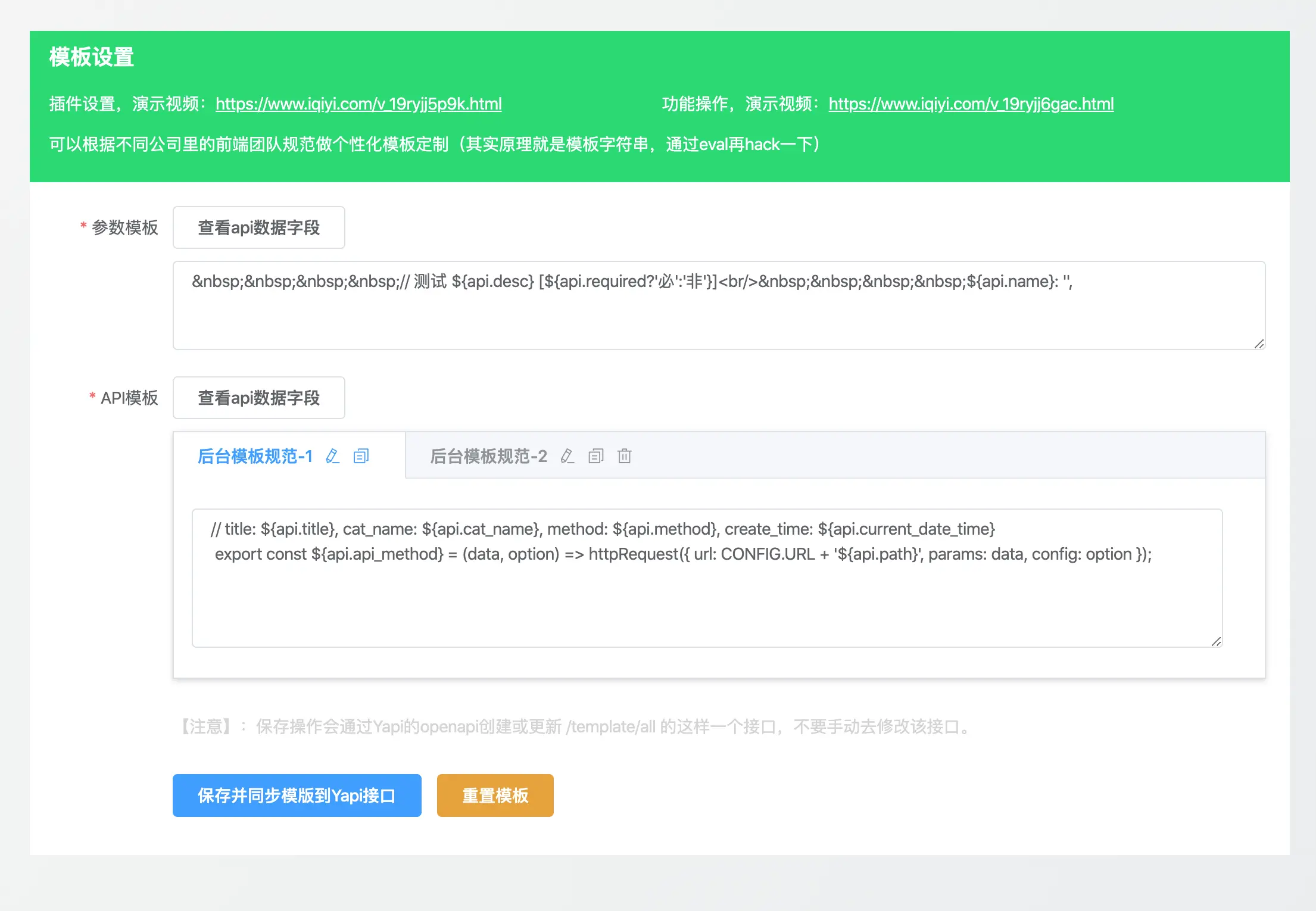Click edit pencil icon on 后台模板规范-1 tab

pyautogui.click(x=332, y=457)
